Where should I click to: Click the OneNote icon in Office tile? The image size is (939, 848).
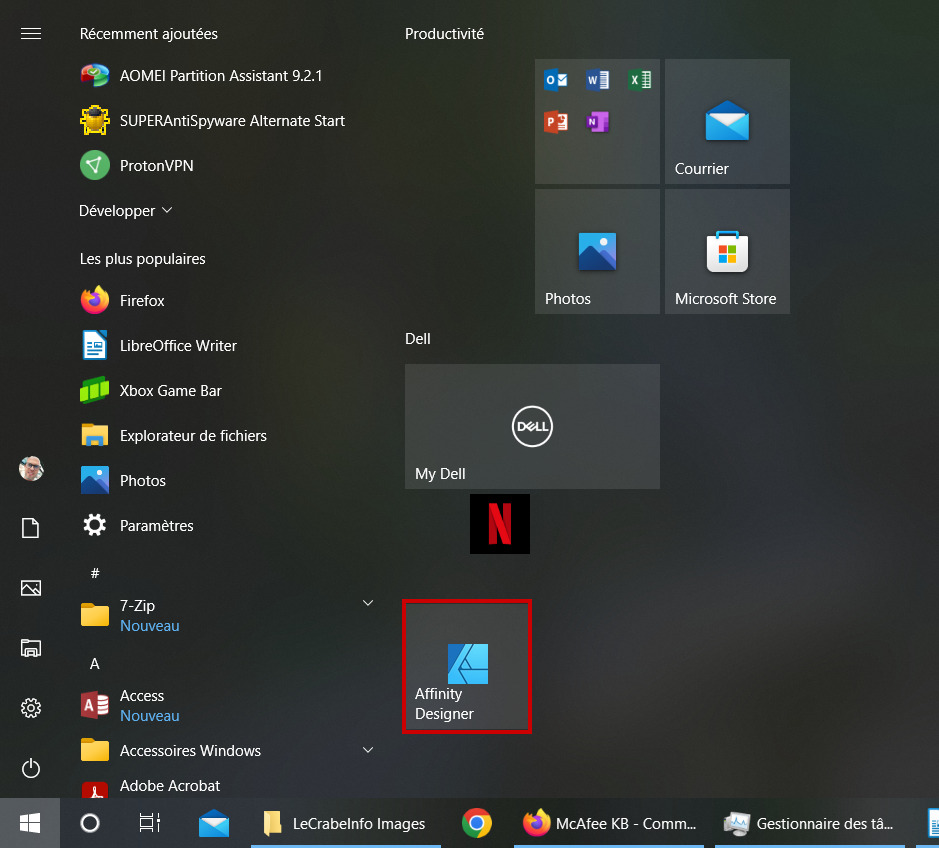coord(598,122)
